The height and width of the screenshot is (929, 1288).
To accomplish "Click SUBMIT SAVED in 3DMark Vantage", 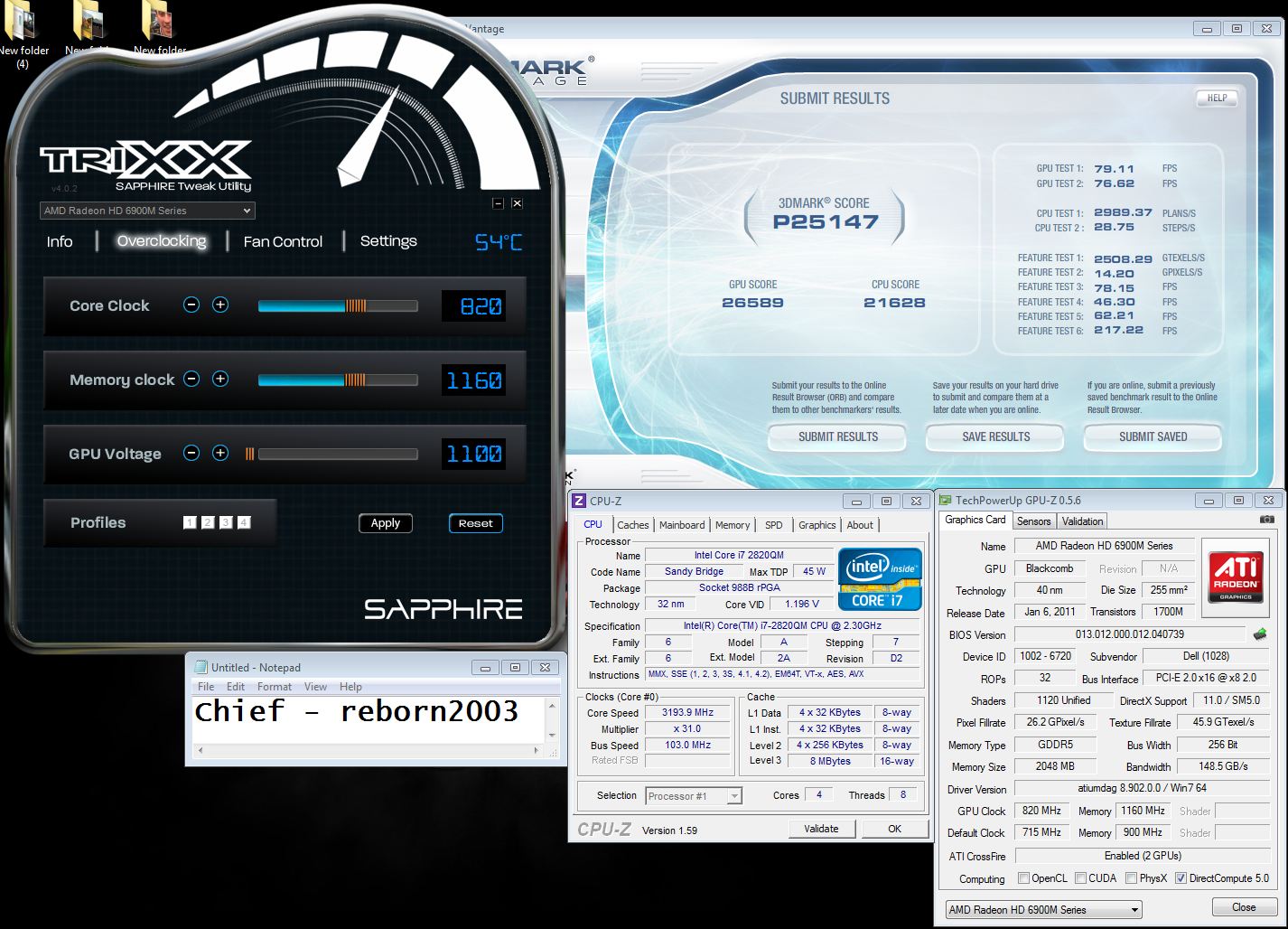I will point(1153,437).
